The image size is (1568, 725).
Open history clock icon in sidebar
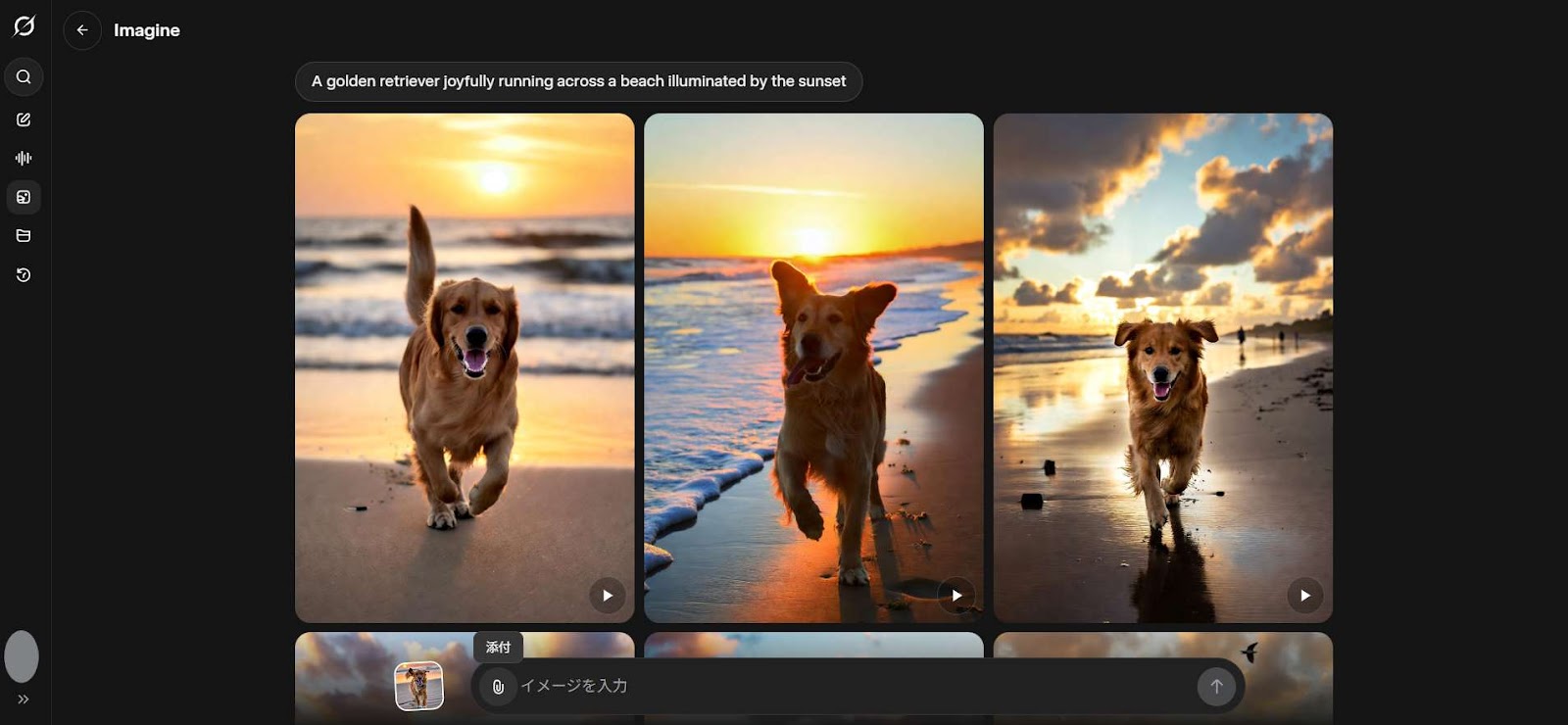point(24,275)
